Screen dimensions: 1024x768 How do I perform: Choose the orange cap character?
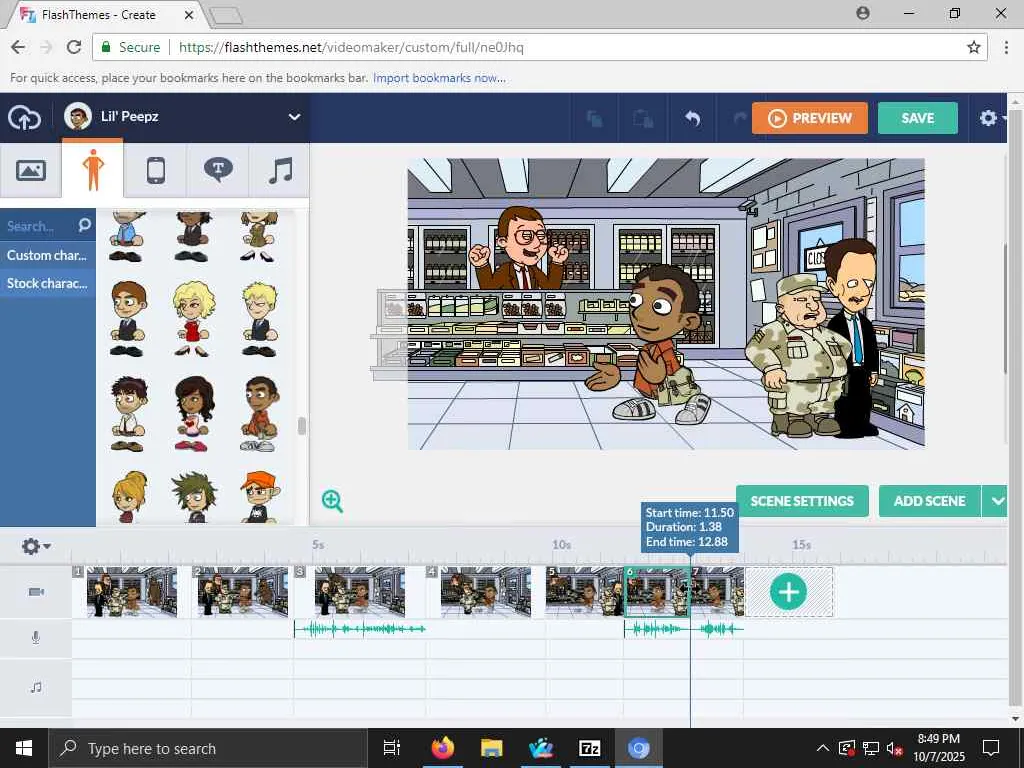261,498
